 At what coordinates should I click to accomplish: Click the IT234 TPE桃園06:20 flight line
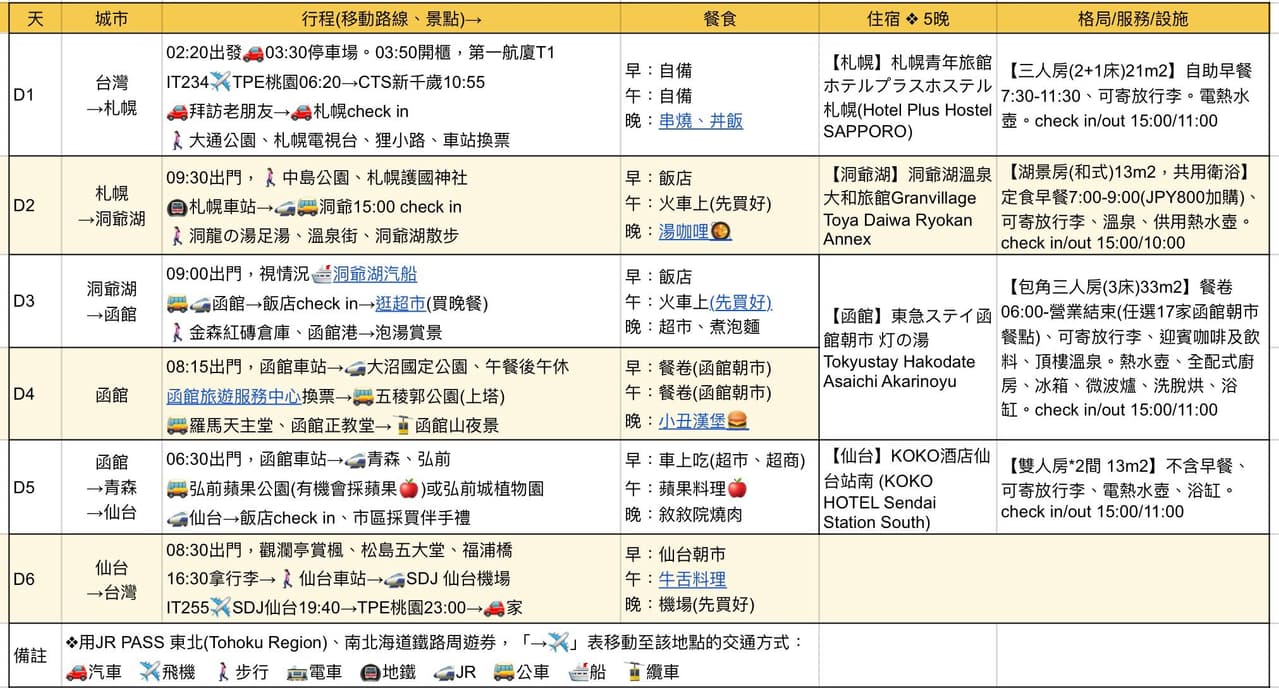[x=326, y=82]
